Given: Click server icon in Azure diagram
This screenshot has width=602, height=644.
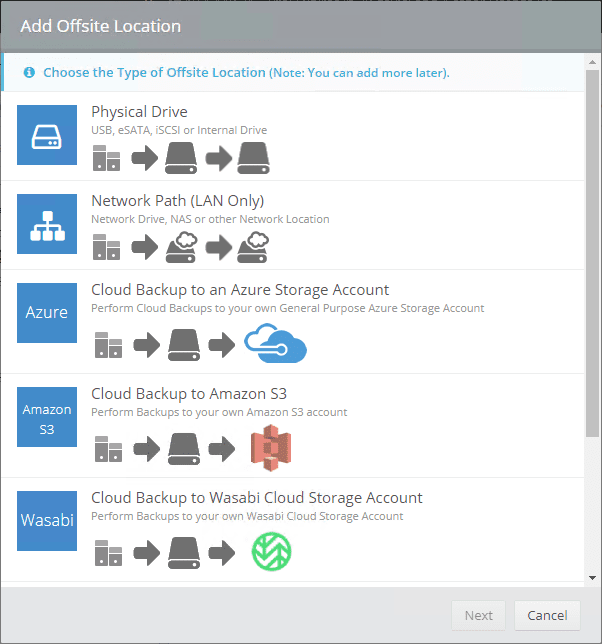Looking at the screenshot, I should click(108, 345).
